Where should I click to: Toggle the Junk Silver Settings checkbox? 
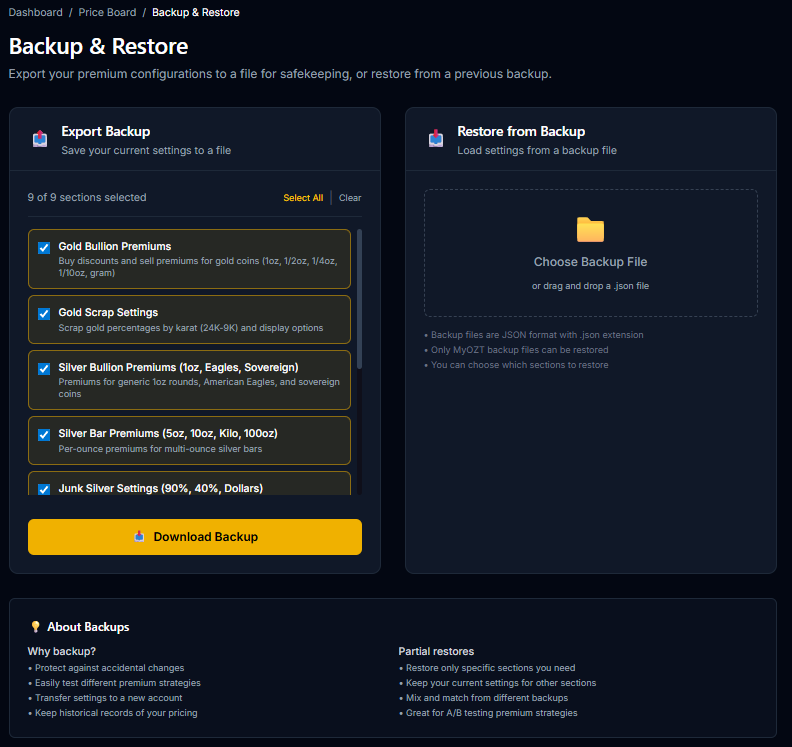tap(44, 489)
